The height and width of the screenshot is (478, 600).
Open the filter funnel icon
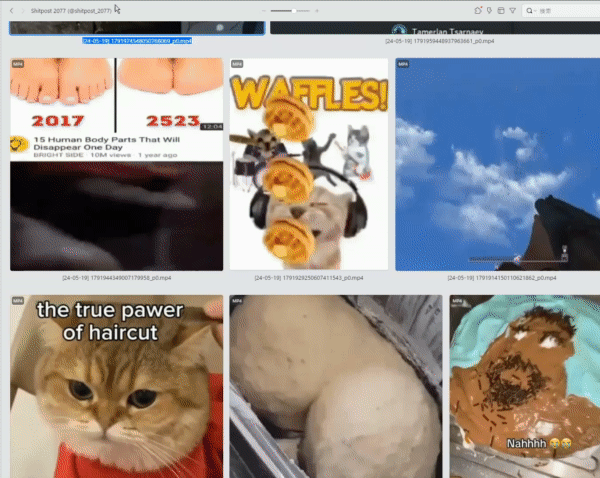click(x=513, y=11)
